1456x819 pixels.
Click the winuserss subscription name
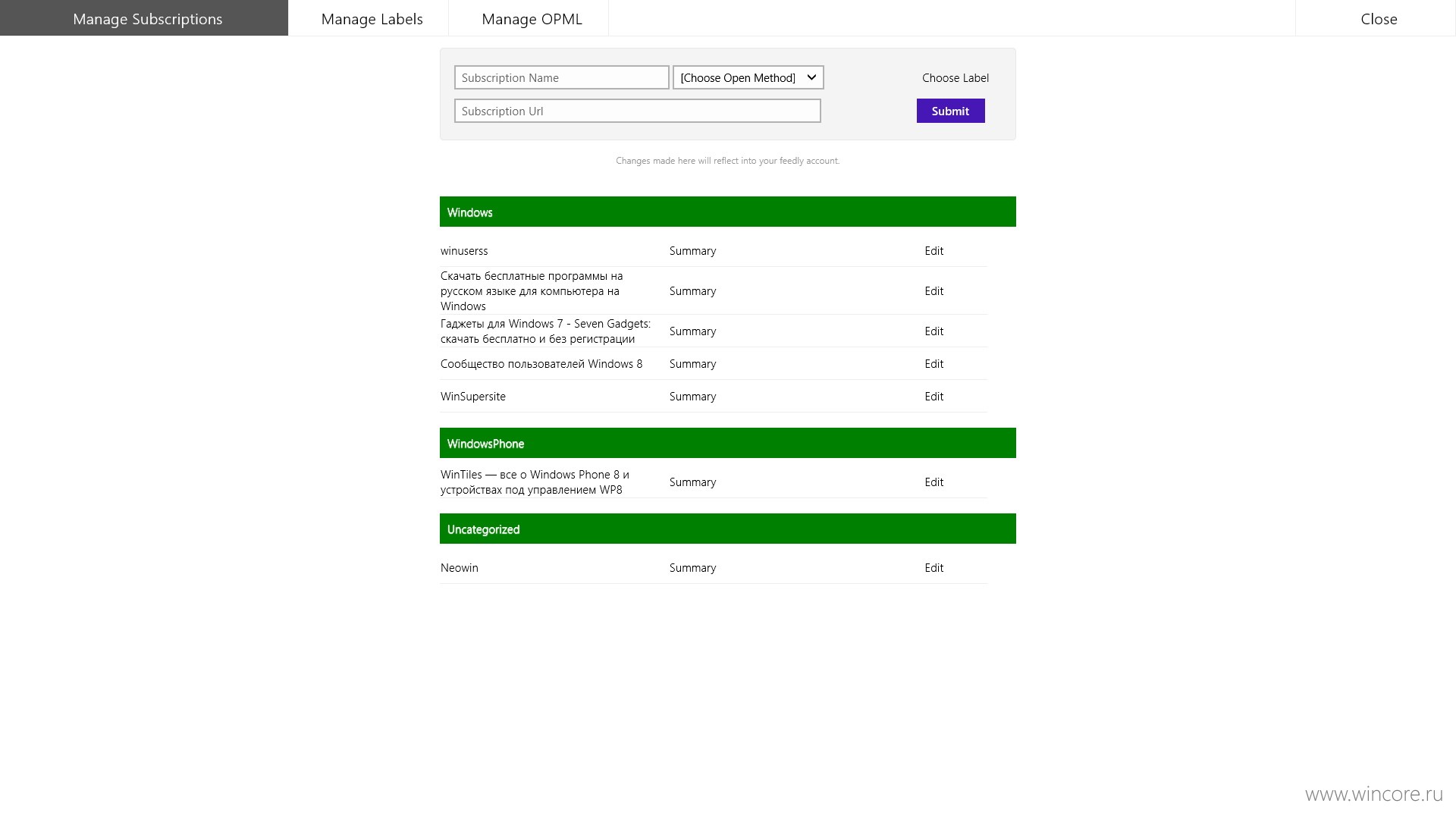(464, 251)
